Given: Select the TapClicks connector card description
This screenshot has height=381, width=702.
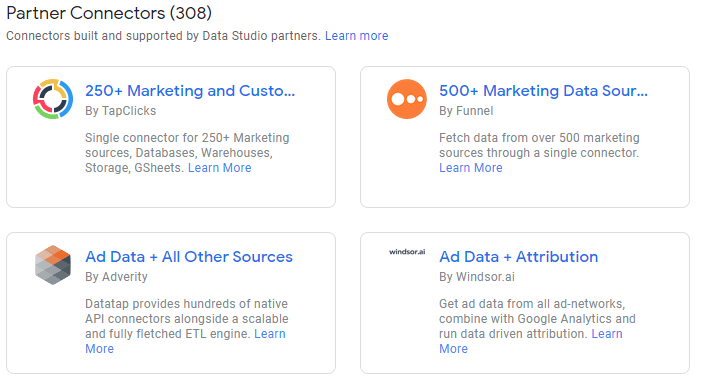Looking at the screenshot, I should click(x=187, y=153).
